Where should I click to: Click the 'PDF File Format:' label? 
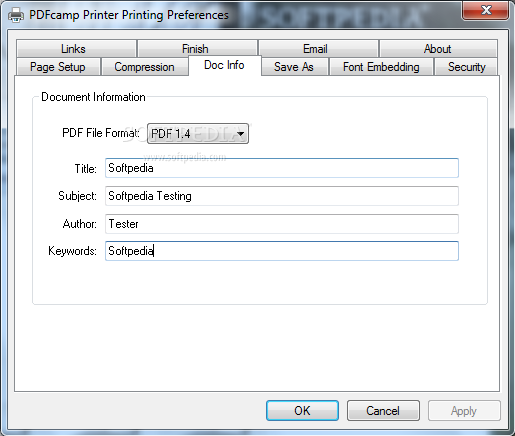pyautogui.click(x=101, y=133)
